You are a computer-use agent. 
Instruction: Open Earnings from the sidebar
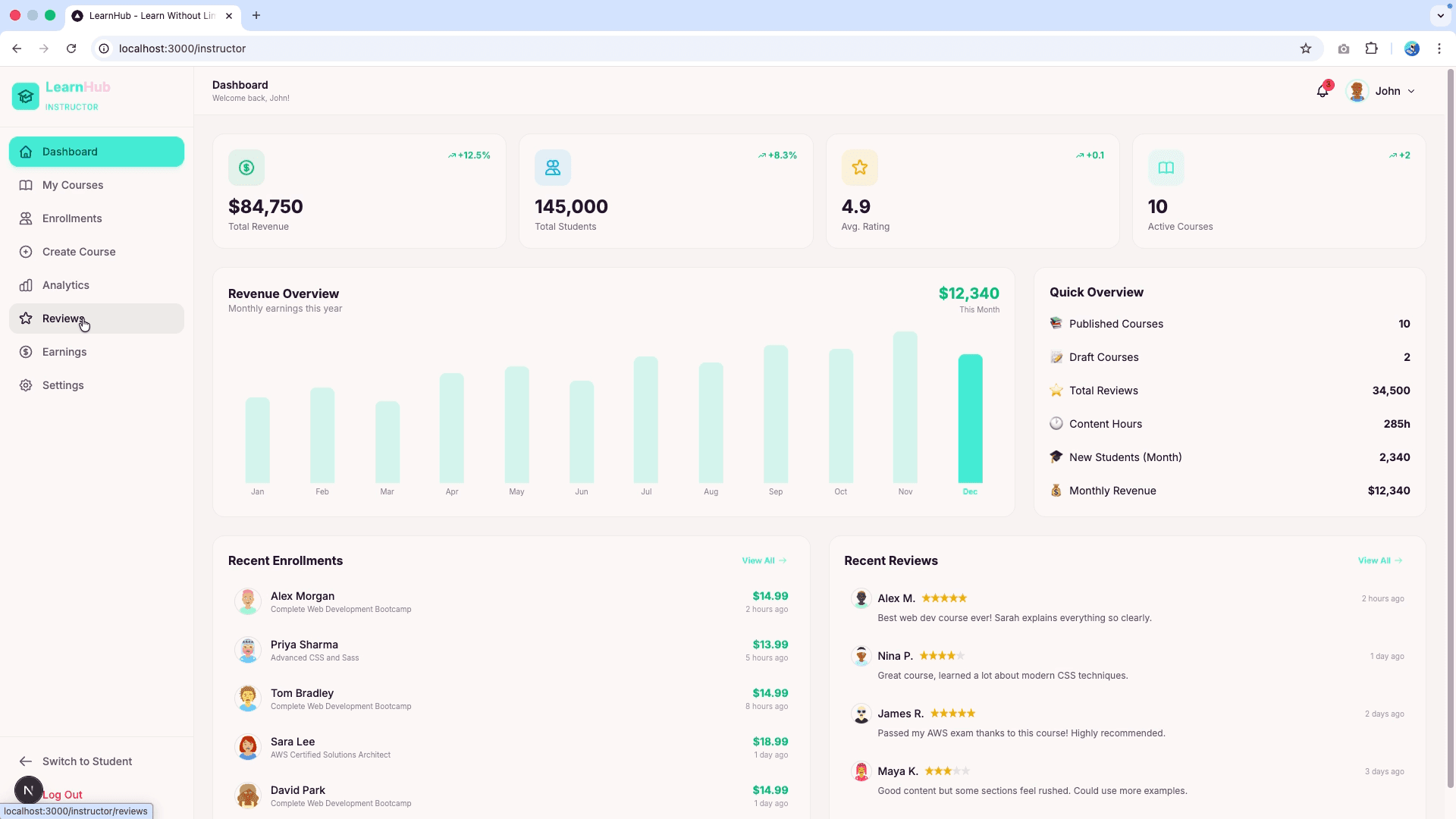[x=96, y=352]
